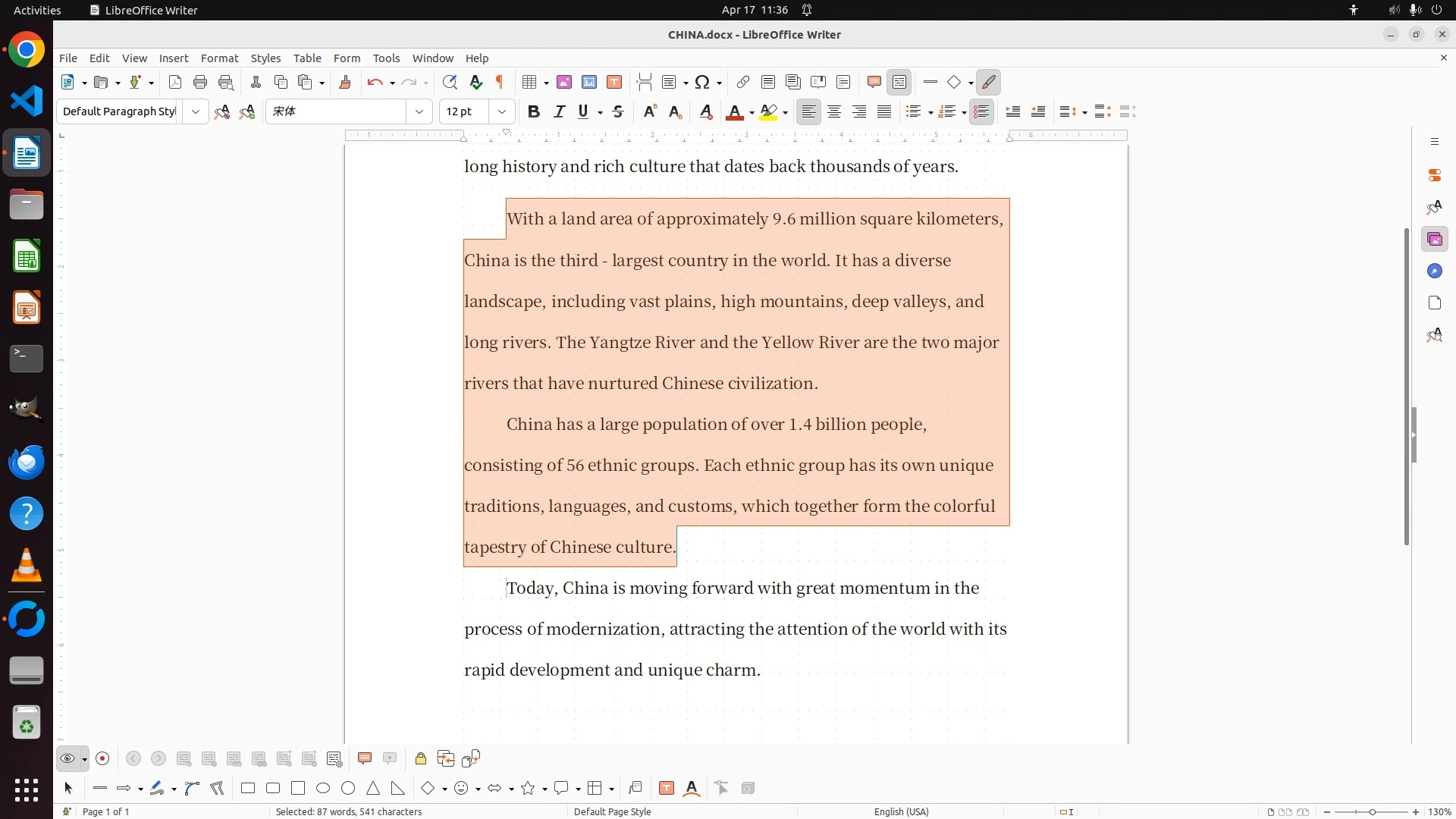
Task: Open the font size dropdown
Action: [x=501, y=111]
